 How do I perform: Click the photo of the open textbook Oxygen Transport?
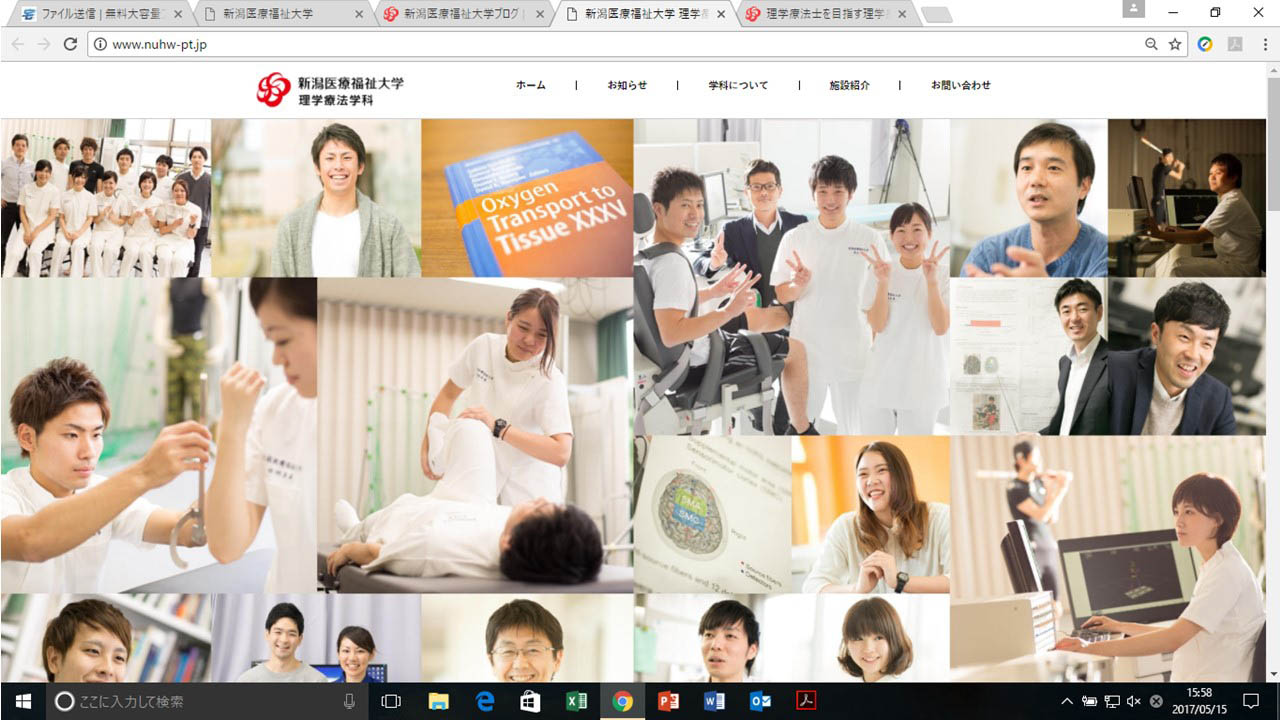click(x=527, y=198)
